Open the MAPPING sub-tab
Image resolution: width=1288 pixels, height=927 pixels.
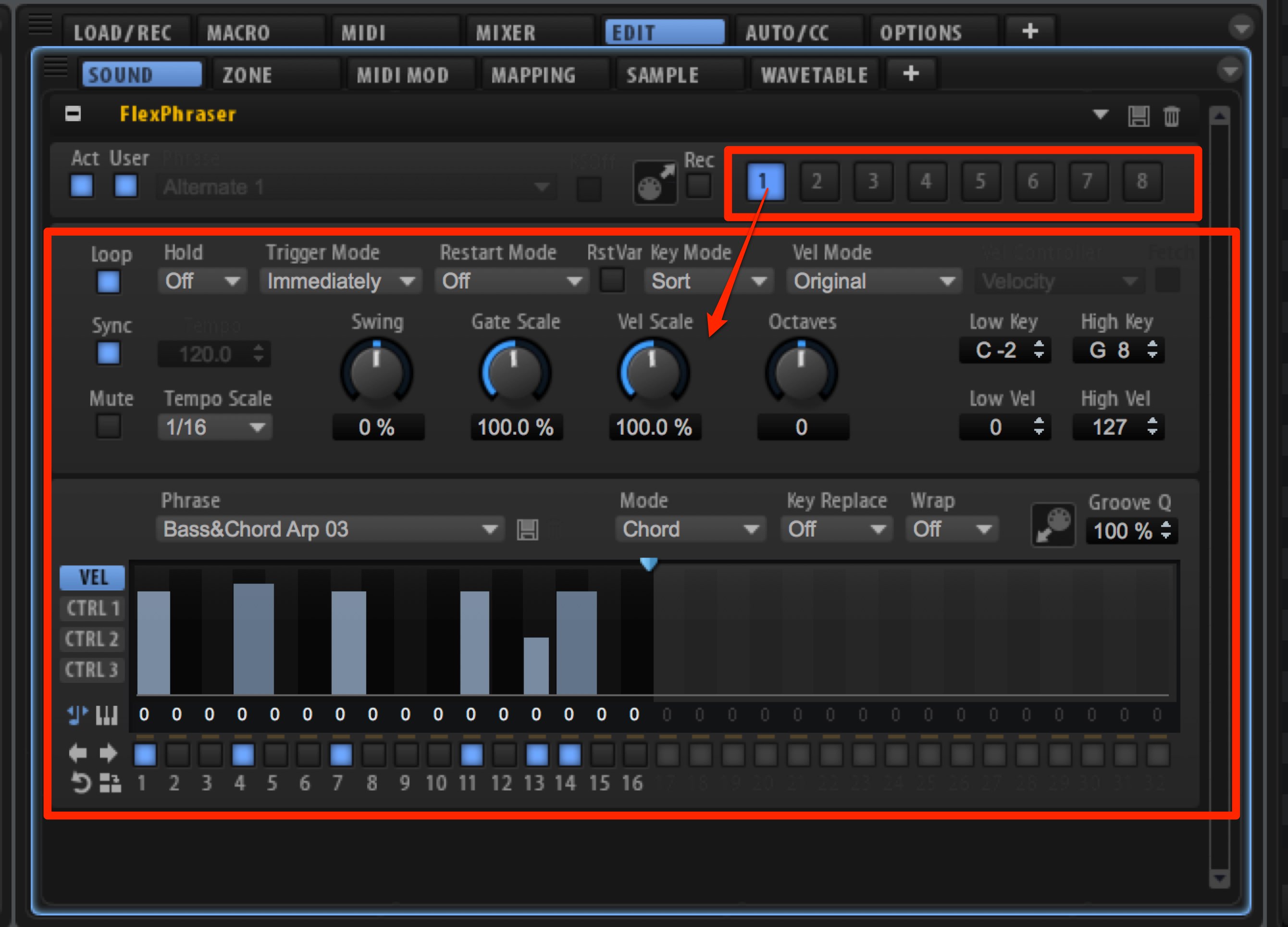coord(545,75)
